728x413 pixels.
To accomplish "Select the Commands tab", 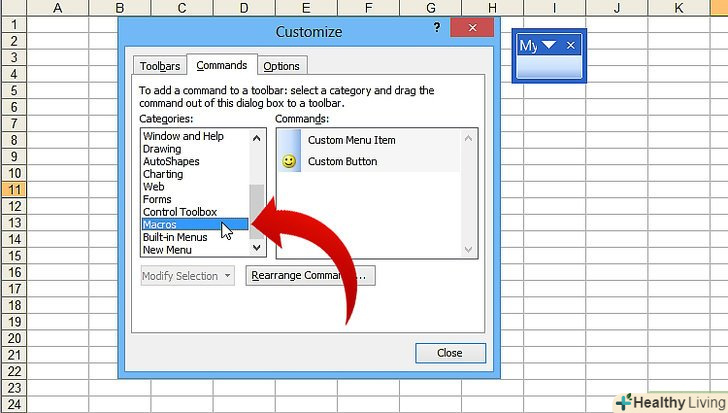I will click(x=222, y=65).
